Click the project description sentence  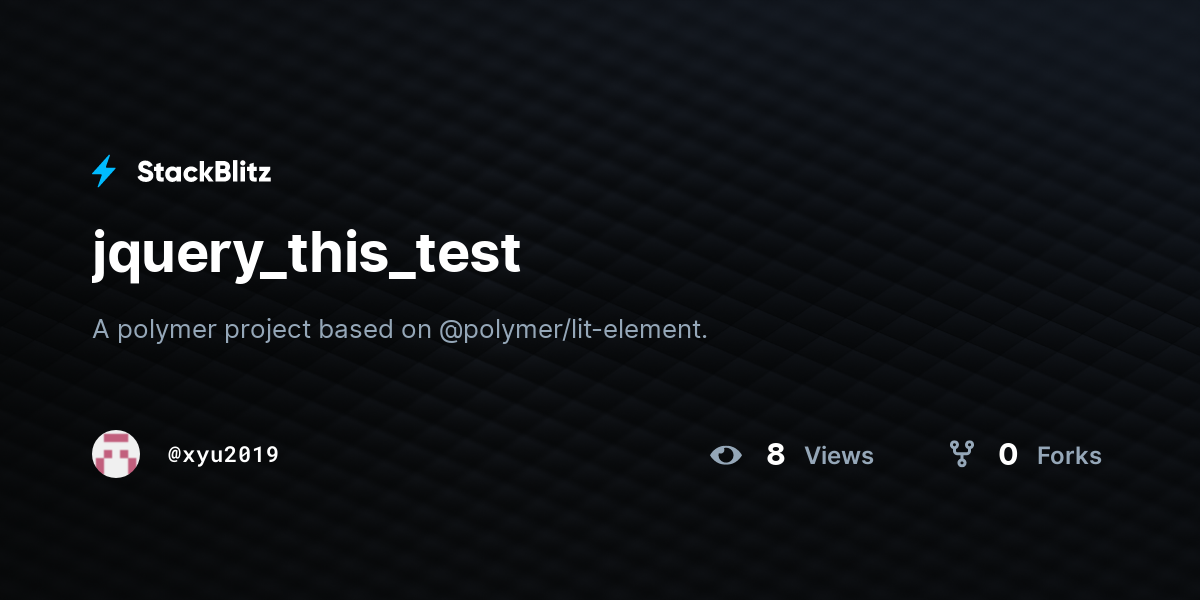pos(400,329)
